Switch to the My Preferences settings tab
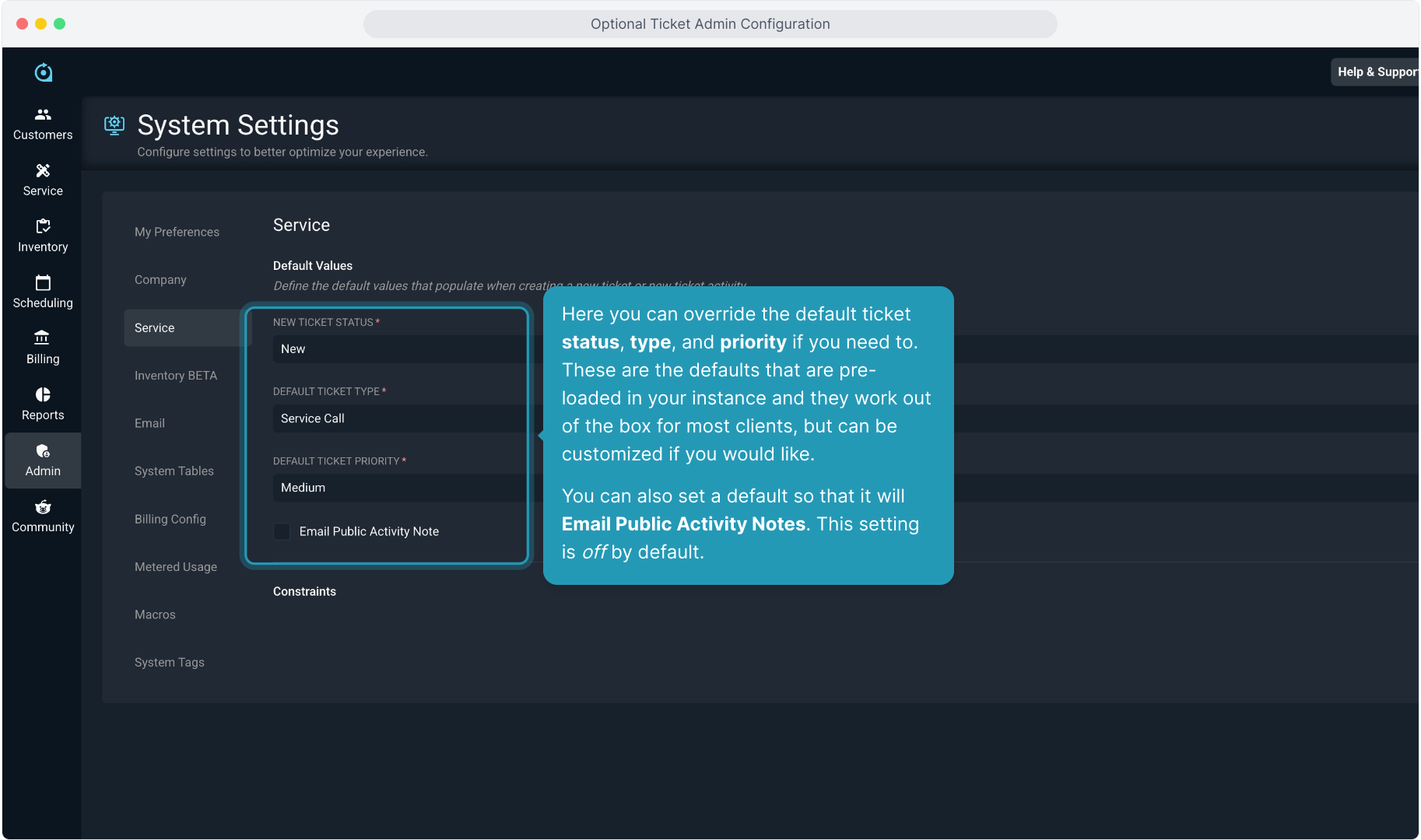 [x=177, y=232]
